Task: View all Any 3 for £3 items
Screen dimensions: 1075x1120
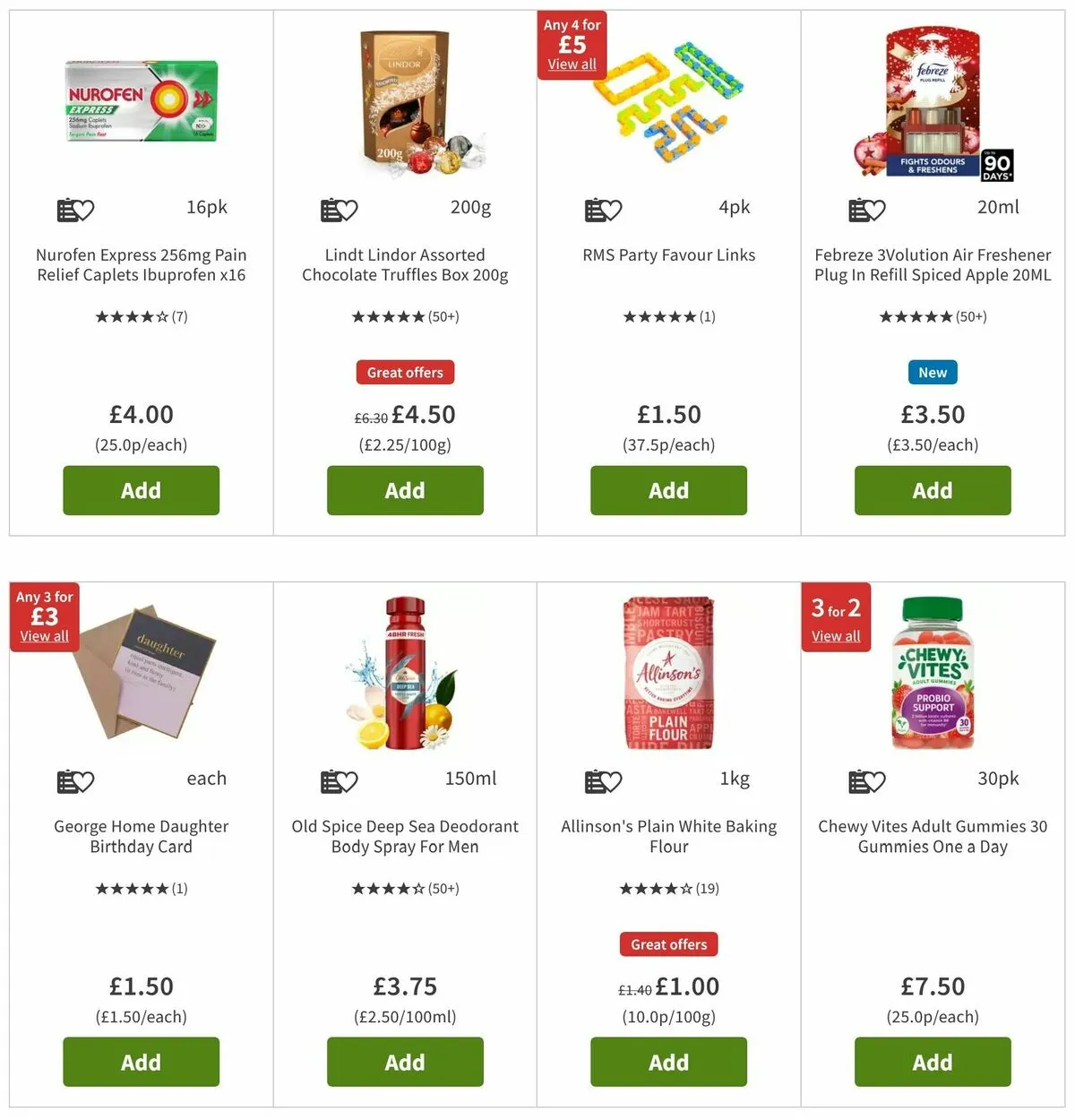Action: pos(45,636)
